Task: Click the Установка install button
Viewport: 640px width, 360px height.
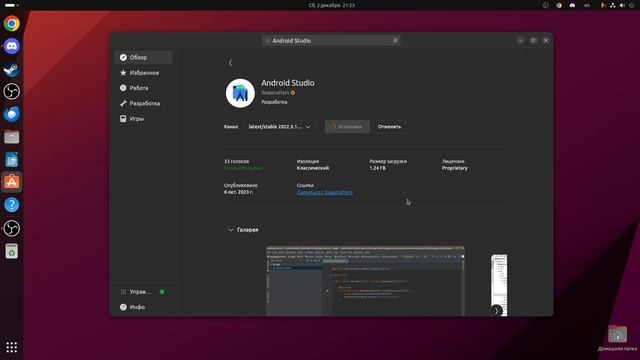Action: click(347, 127)
